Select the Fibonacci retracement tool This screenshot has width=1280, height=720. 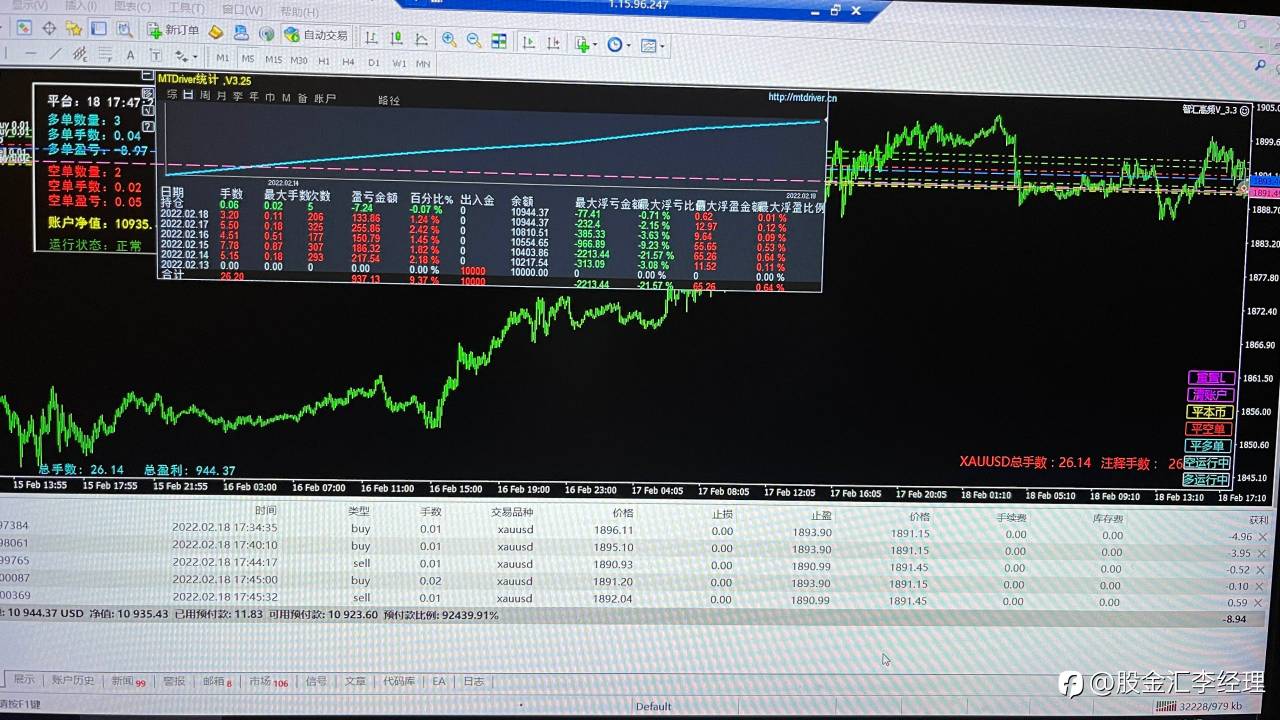[x=105, y=54]
